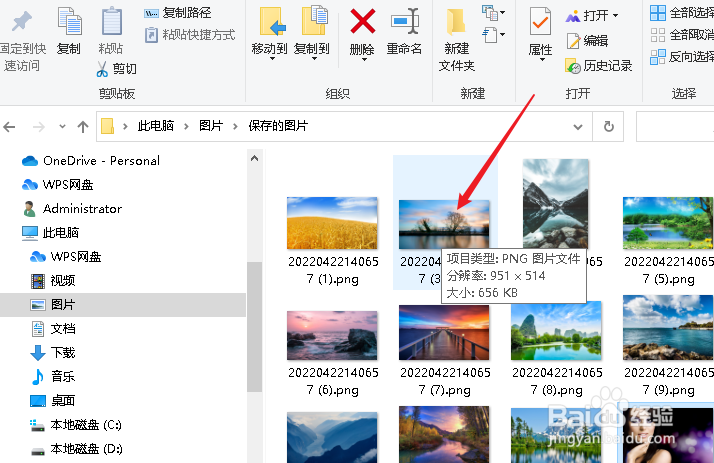This screenshot has height=463, width=714.
Task: Refresh the current folder
Action: [x=608, y=127]
